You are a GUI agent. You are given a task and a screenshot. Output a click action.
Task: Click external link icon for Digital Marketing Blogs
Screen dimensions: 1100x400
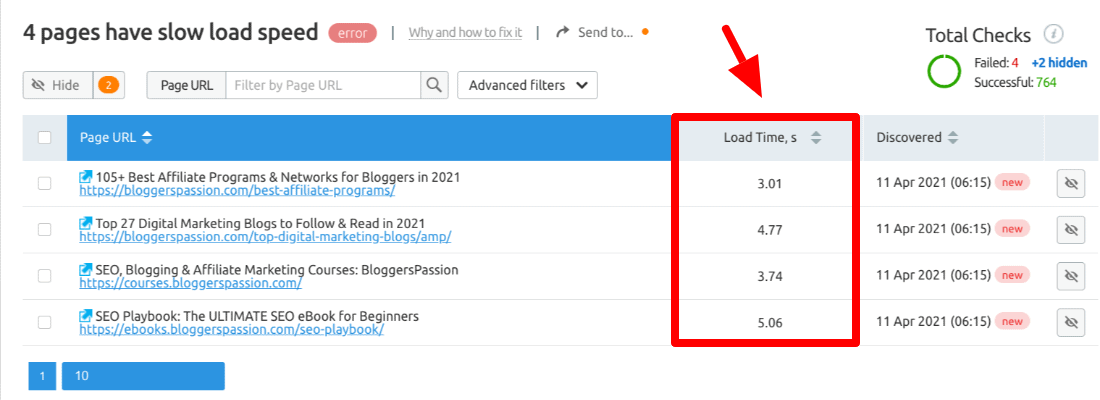(86, 224)
